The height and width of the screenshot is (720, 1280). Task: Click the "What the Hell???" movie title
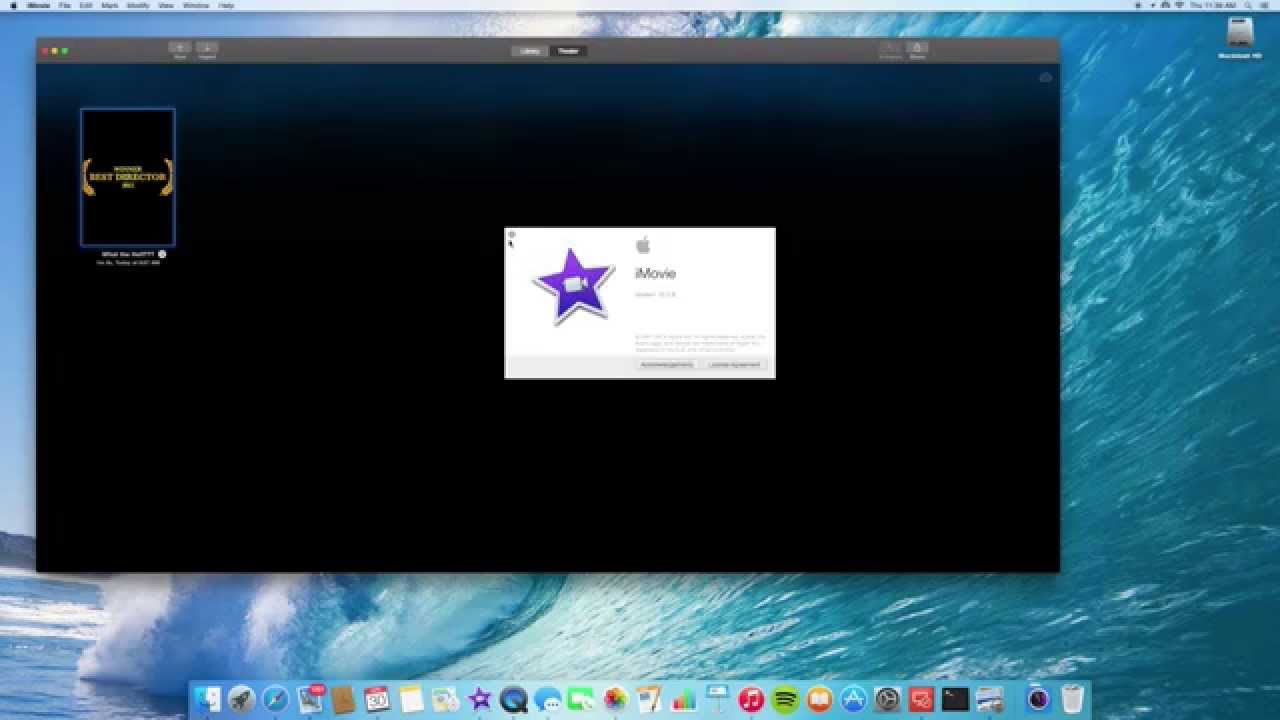tap(128, 254)
